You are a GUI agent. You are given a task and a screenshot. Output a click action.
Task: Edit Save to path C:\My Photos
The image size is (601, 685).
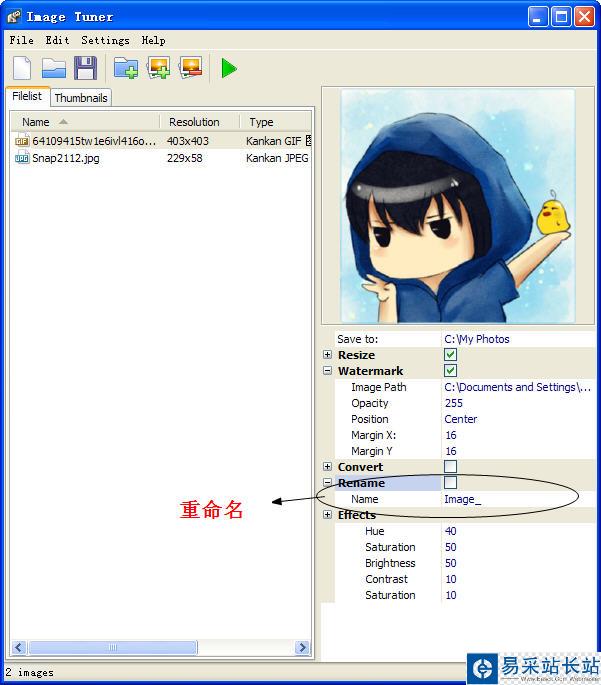518,339
